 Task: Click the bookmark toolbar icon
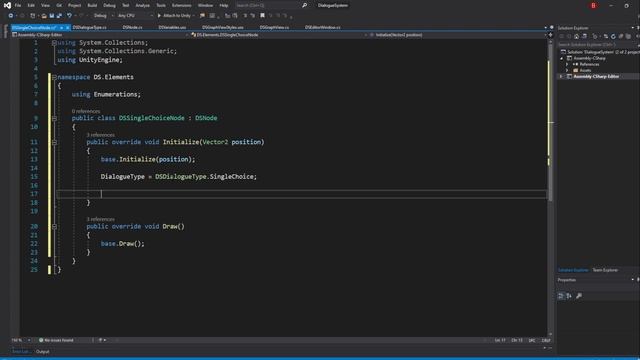click(262, 16)
